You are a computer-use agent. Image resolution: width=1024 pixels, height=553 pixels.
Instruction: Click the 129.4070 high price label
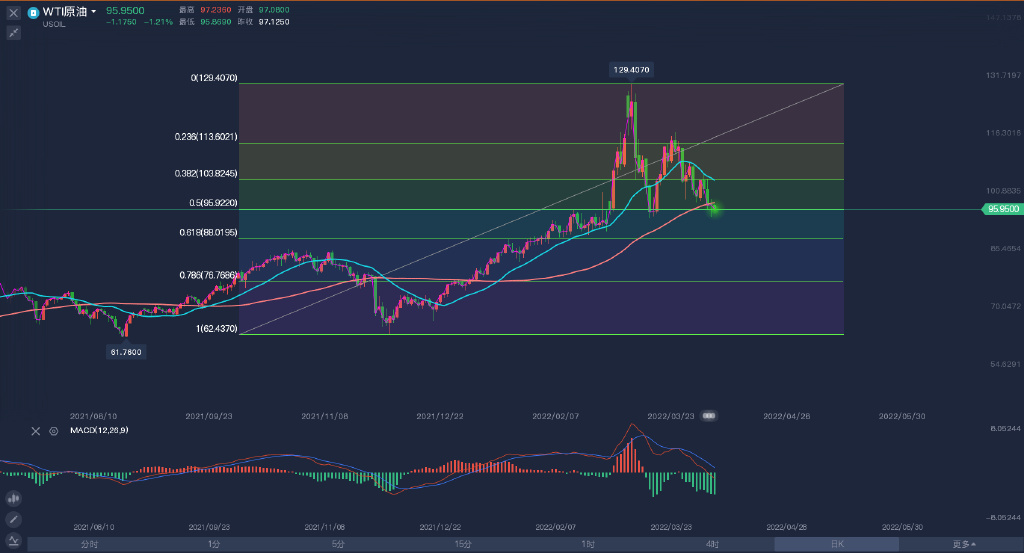click(631, 70)
